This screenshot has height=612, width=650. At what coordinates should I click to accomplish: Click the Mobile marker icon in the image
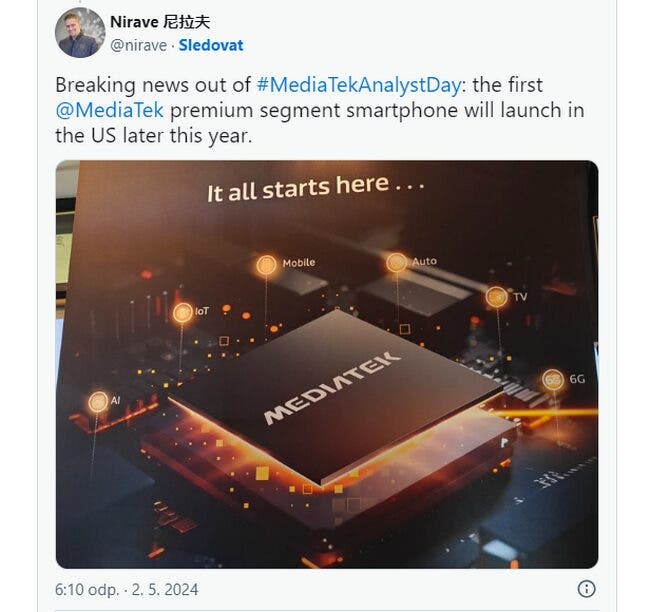[266, 265]
